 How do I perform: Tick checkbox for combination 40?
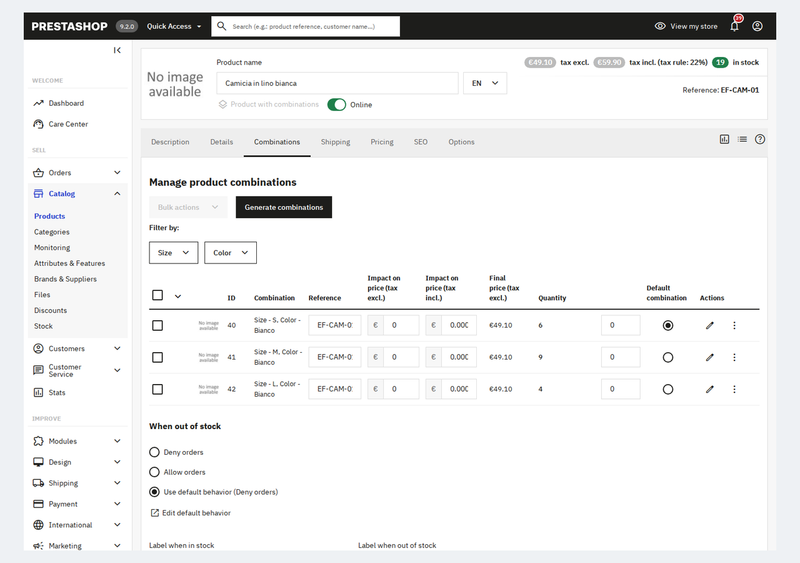tap(158, 326)
